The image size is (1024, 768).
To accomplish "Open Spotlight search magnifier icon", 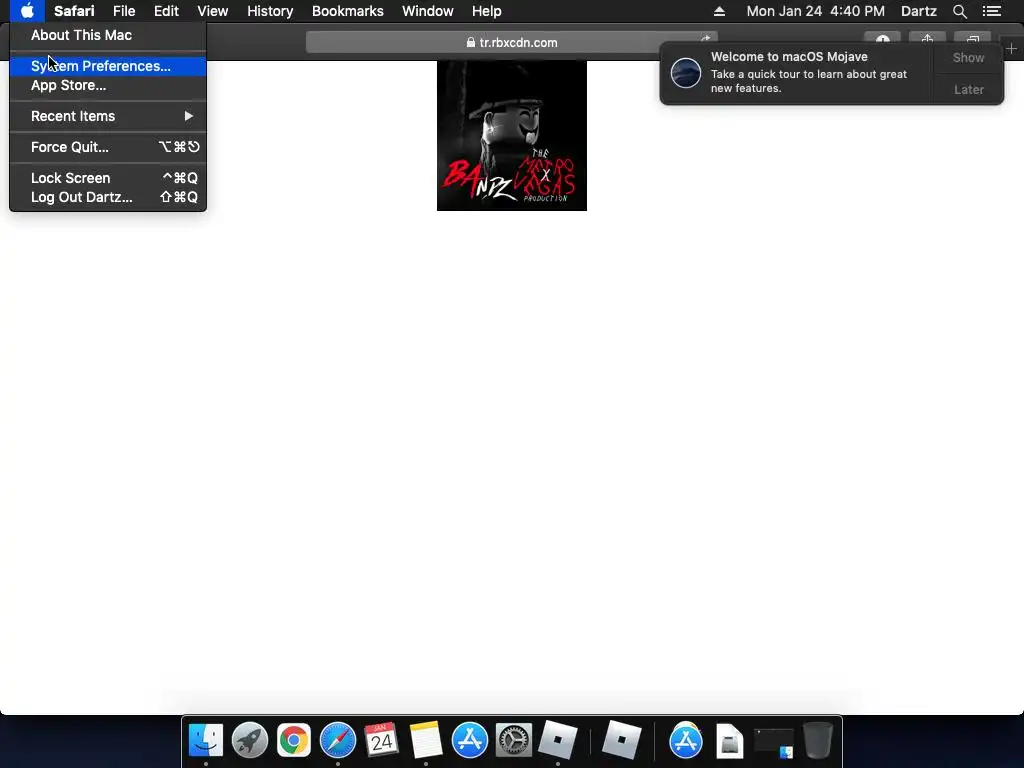I will pos(959,11).
